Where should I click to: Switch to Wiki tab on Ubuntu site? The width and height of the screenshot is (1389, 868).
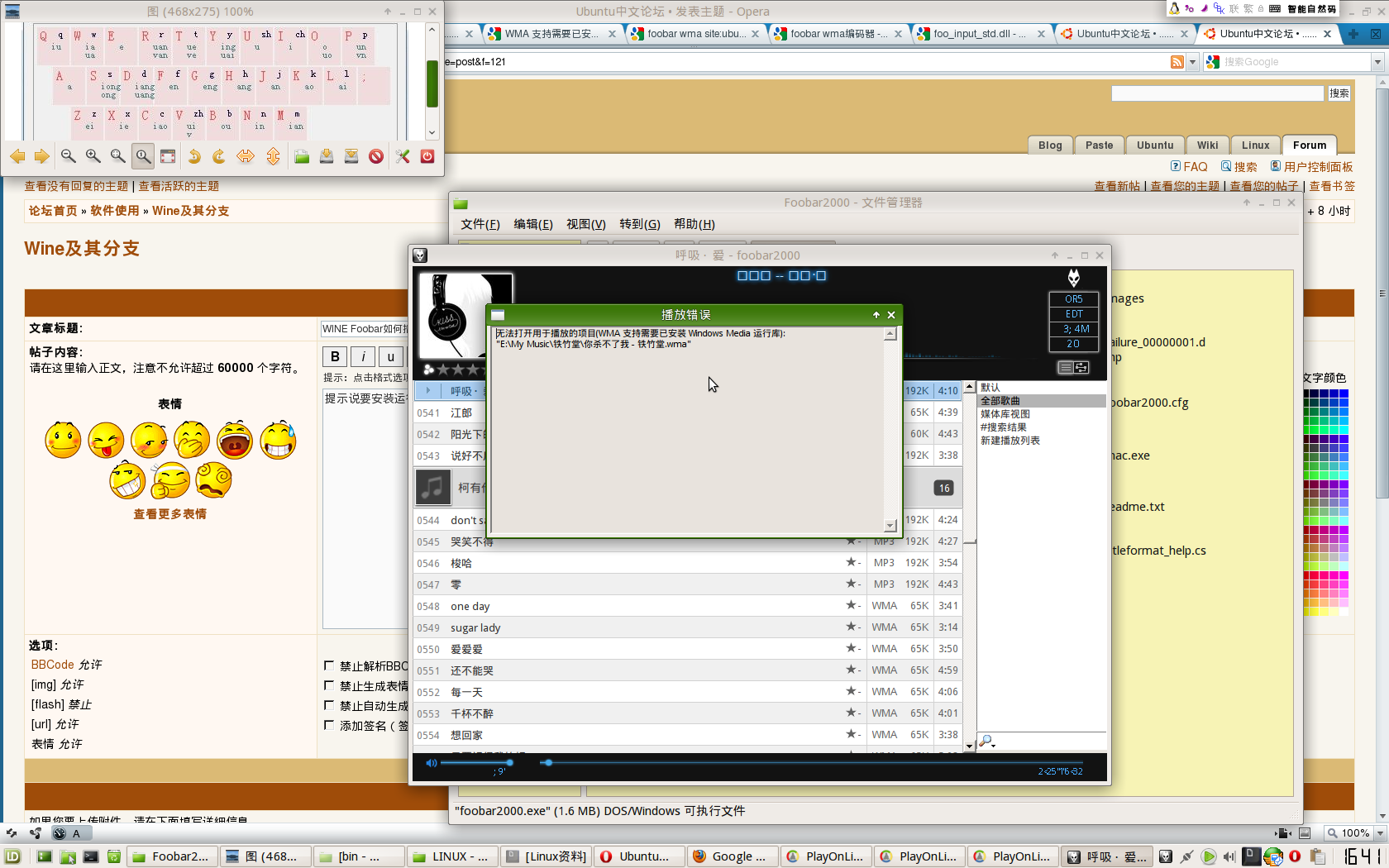[1208, 145]
